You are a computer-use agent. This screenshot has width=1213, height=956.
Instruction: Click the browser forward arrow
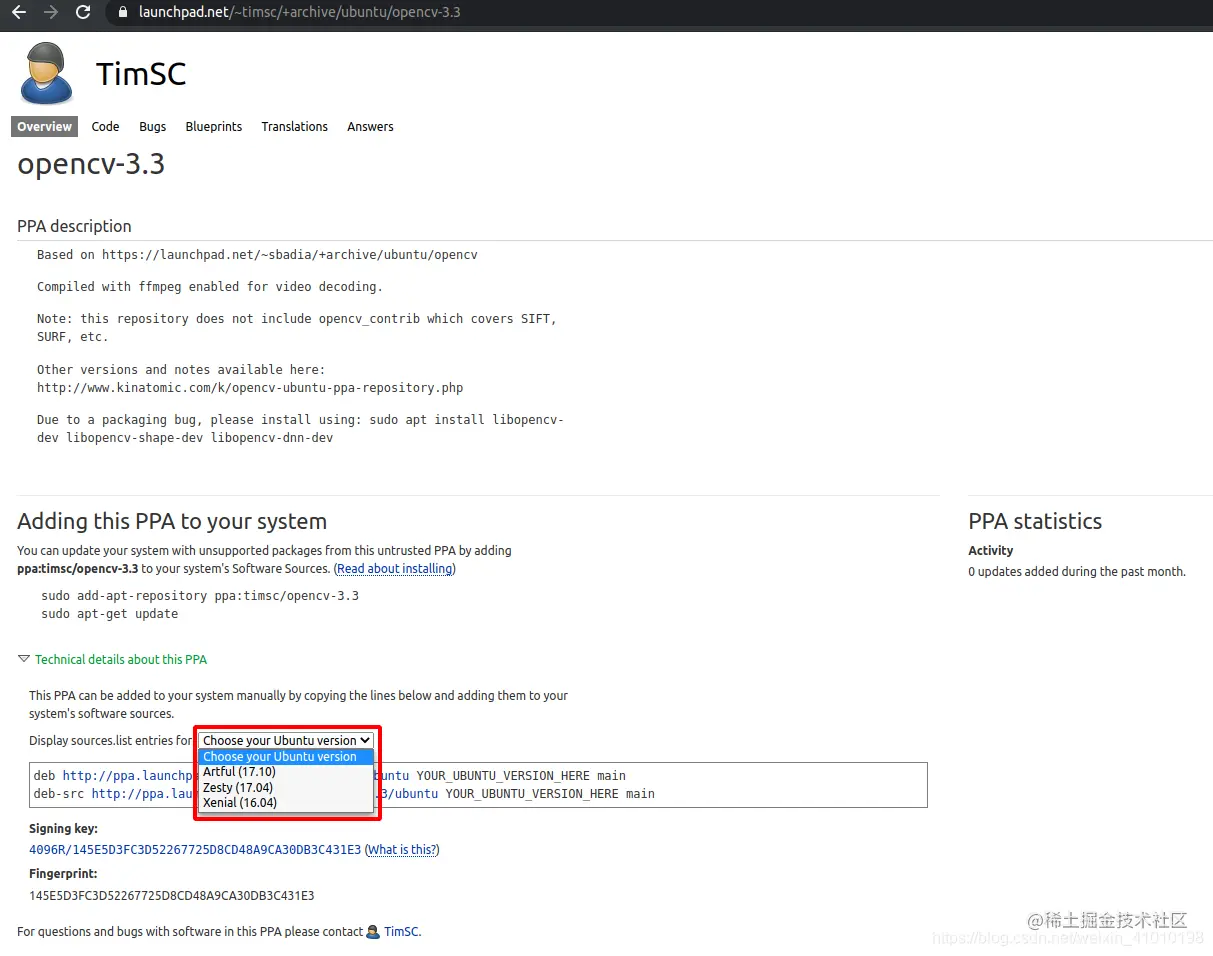51,12
